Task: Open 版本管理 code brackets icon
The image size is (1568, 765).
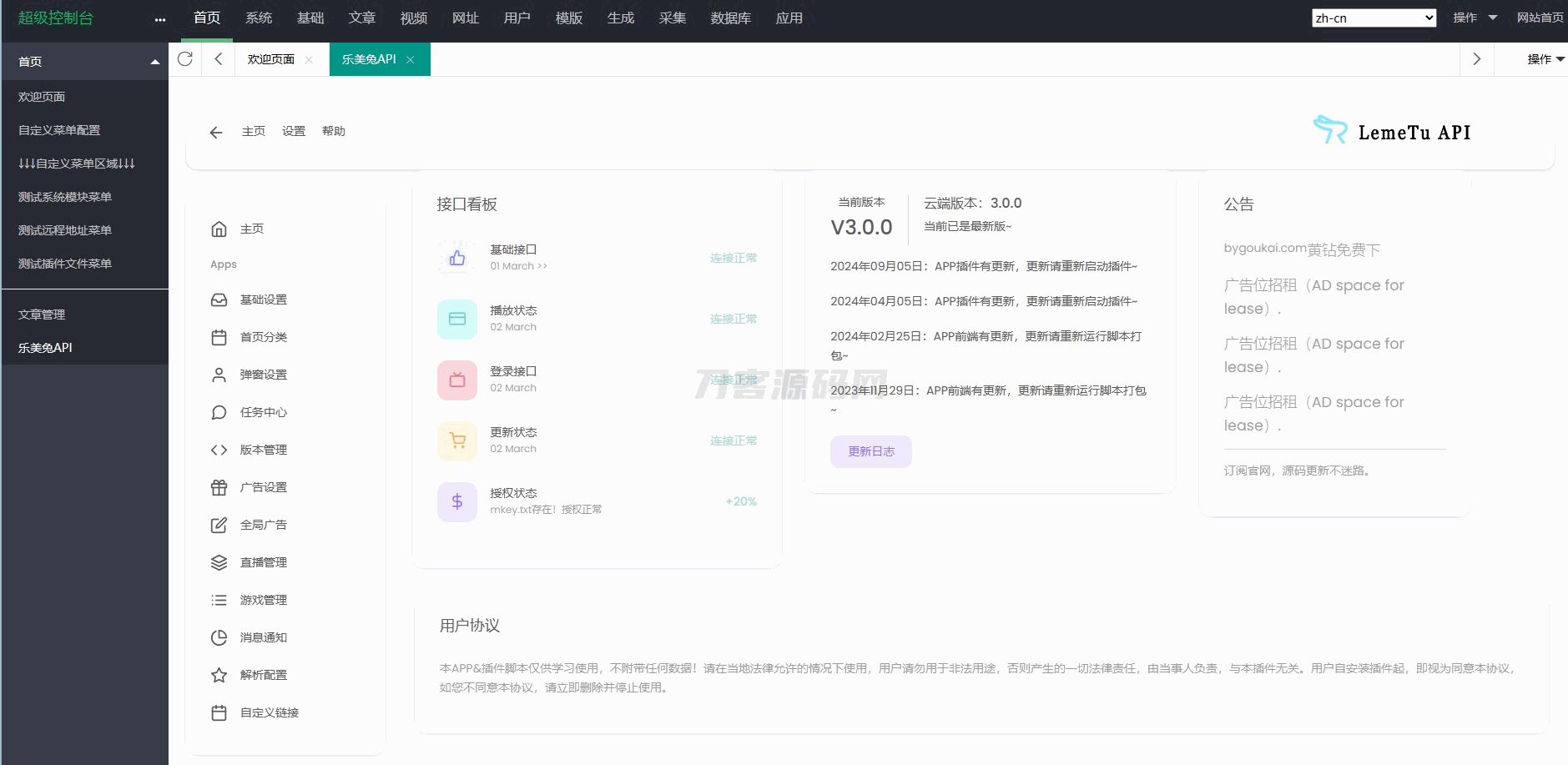Action: pos(219,450)
